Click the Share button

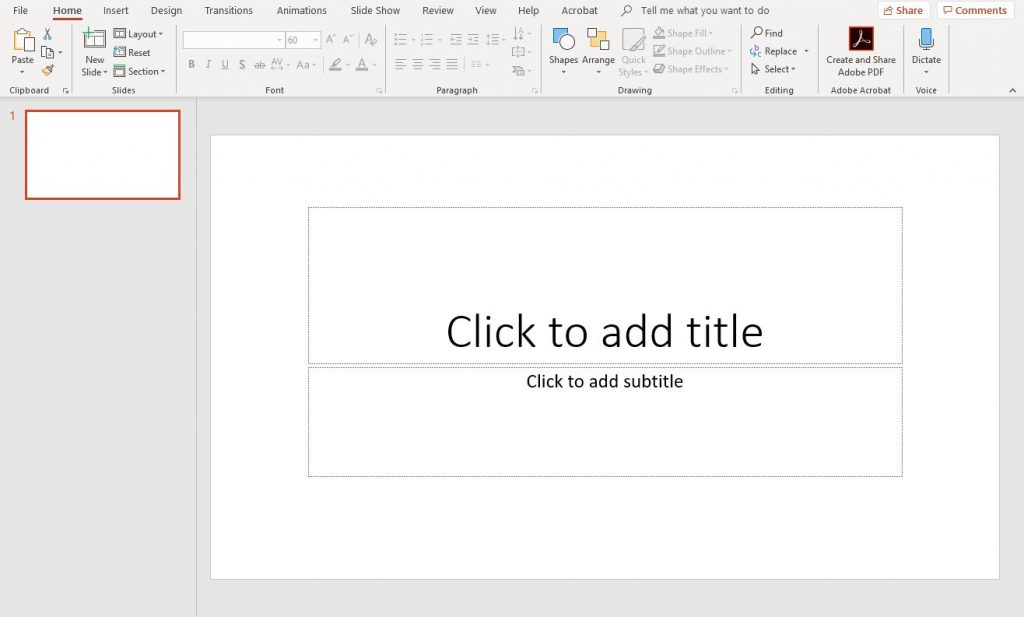click(903, 10)
